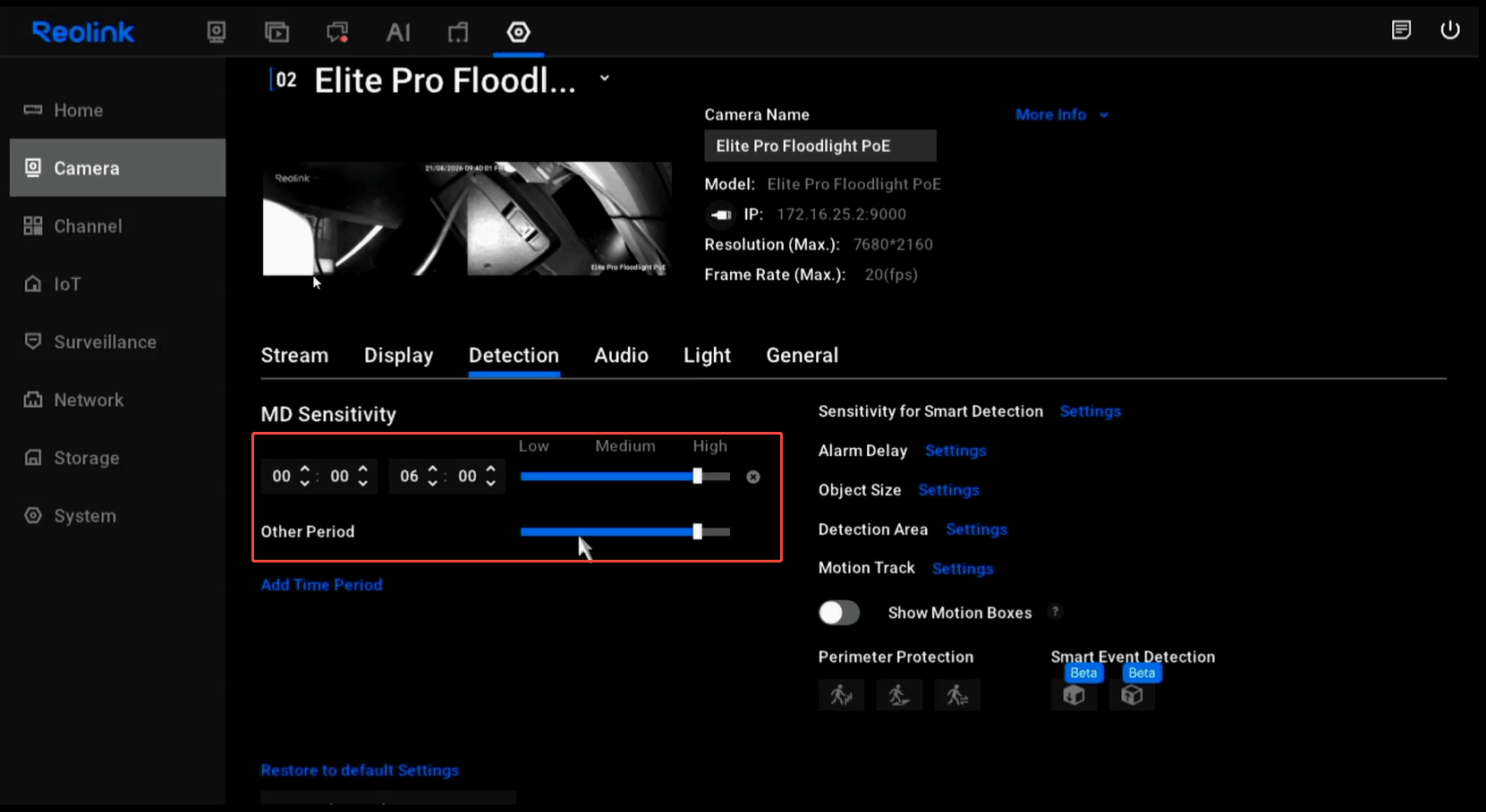Image resolution: width=1486 pixels, height=812 pixels.
Task: Click the end hour stepper showing 06
Action: 419,476
